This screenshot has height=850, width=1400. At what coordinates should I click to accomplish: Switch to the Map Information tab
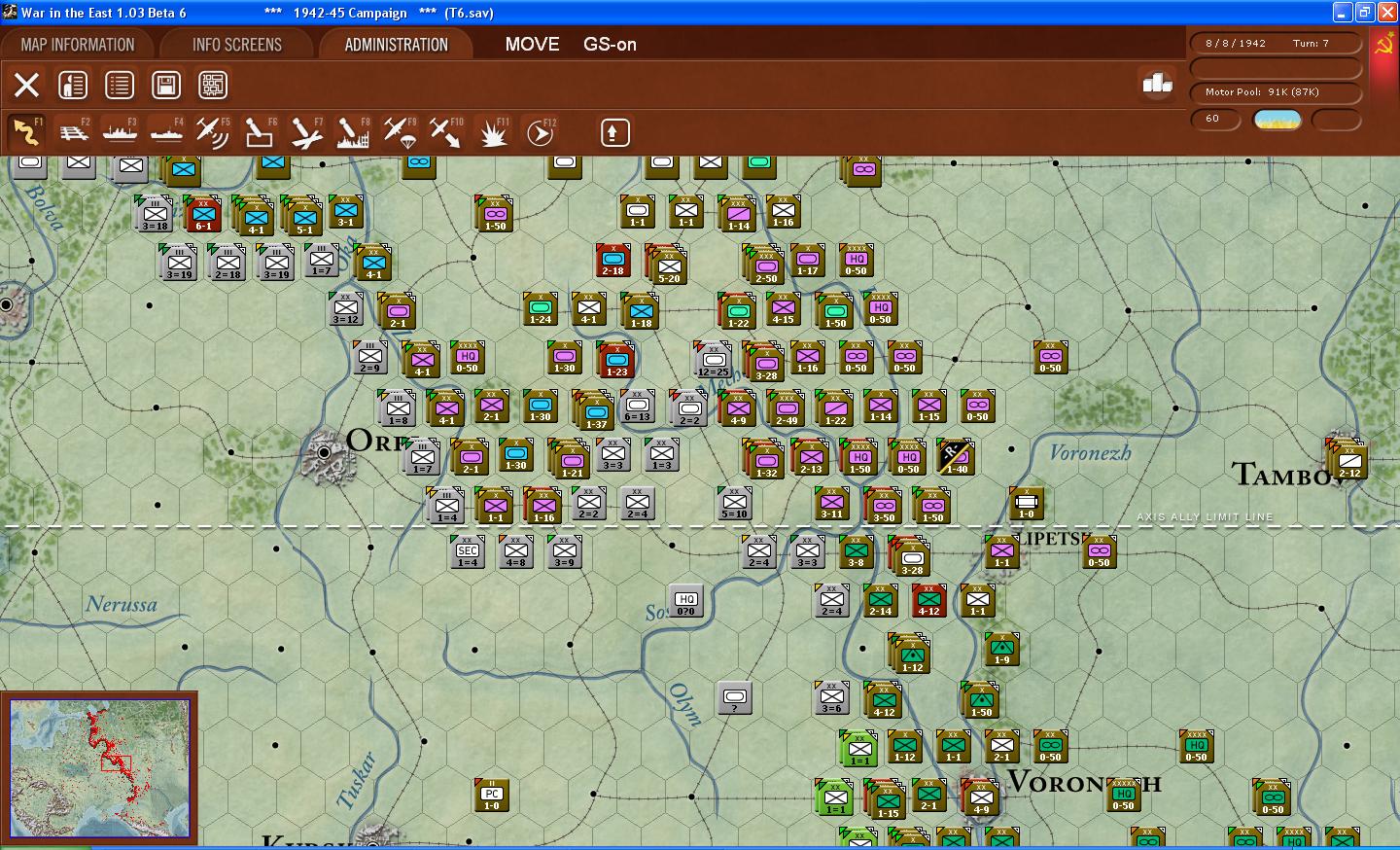[x=78, y=45]
